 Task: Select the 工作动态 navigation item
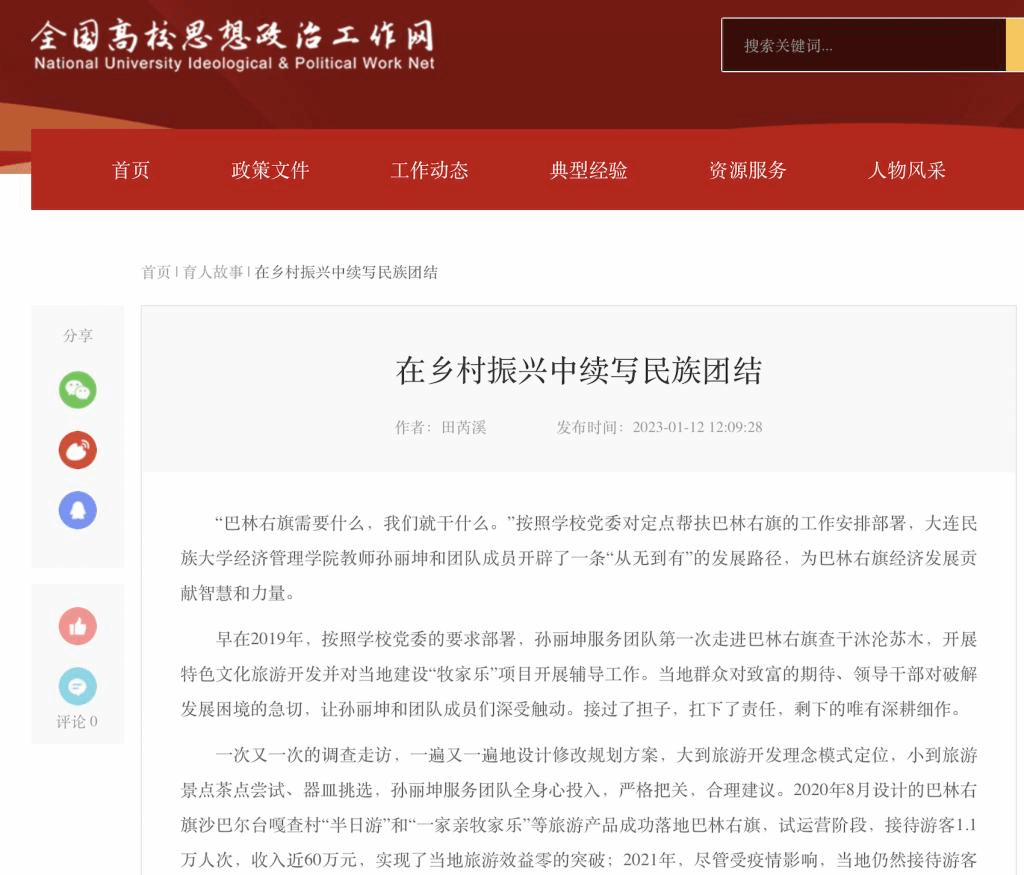coord(429,170)
